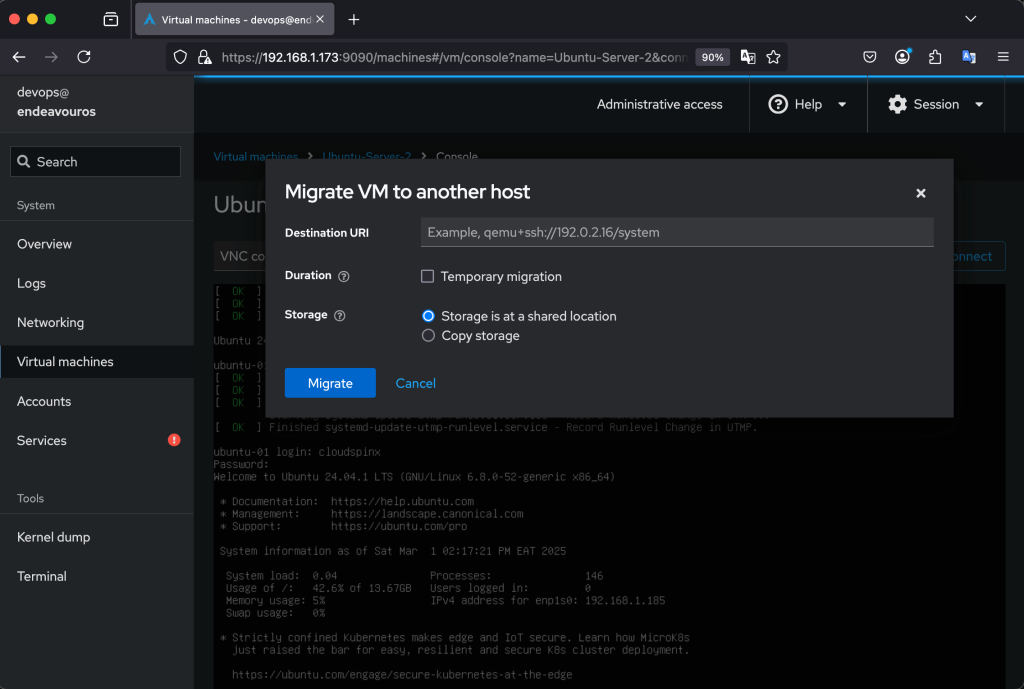Click the Migrate button
1024x689 pixels.
click(330, 383)
